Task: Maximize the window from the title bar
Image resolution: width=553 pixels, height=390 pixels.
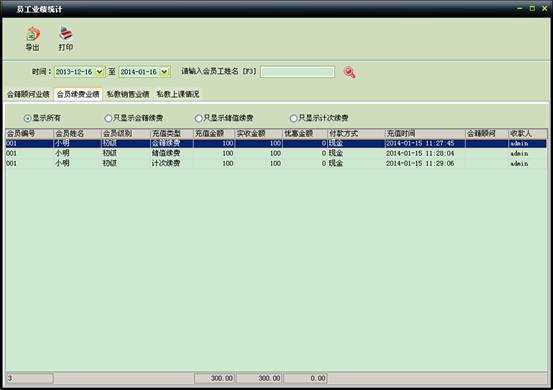Action: coord(532,8)
